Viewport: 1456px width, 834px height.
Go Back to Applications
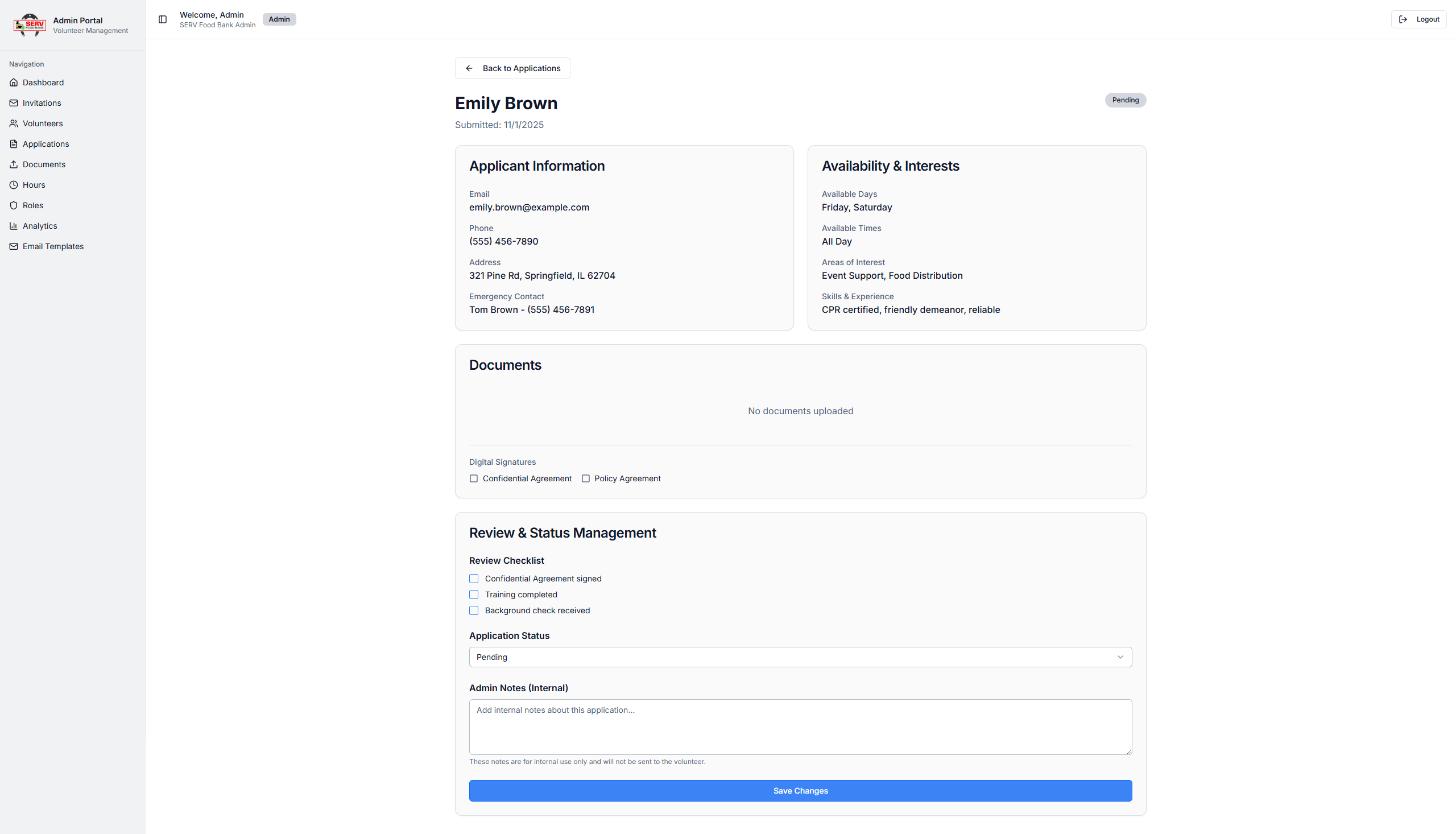point(512,68)
